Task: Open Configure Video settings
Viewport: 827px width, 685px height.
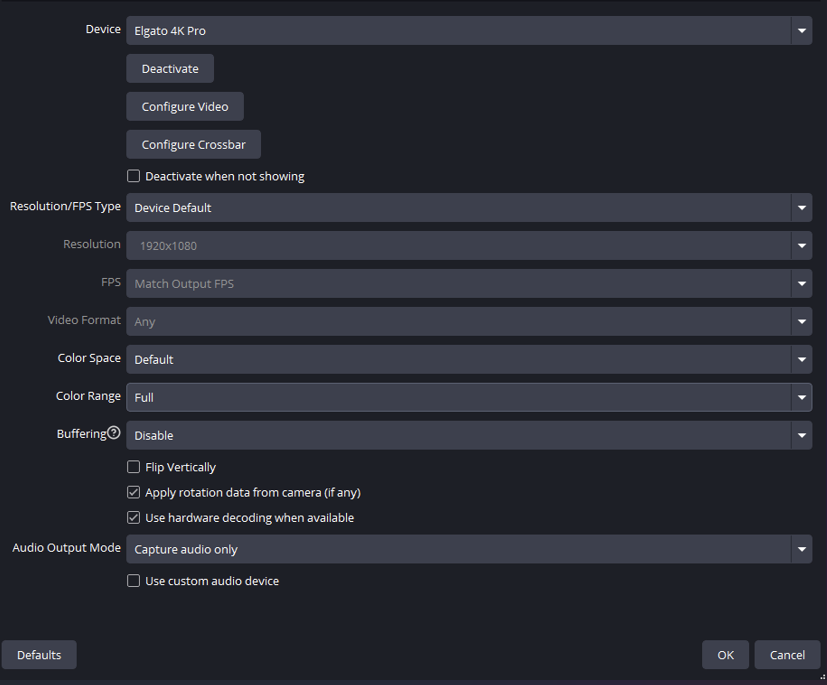Action: click(x=185, y=107)
